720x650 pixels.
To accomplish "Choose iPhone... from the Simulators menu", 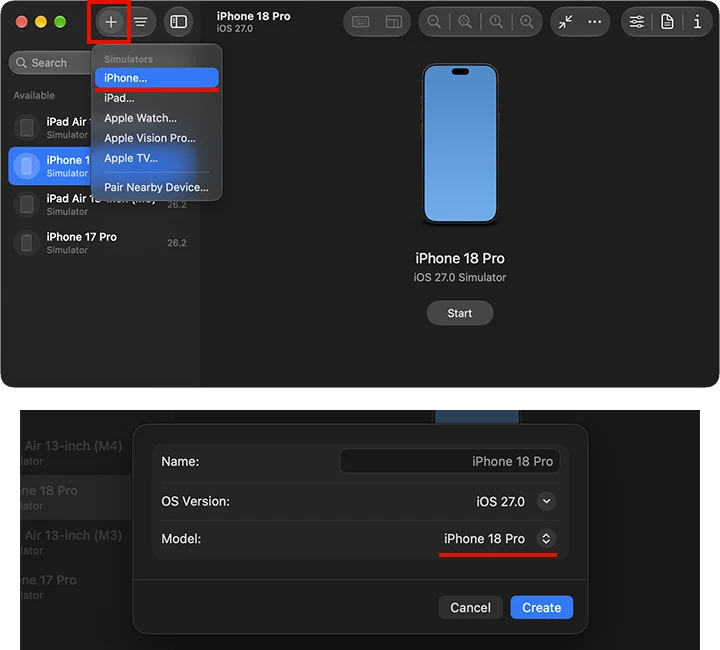I will (x=157, y=78).
